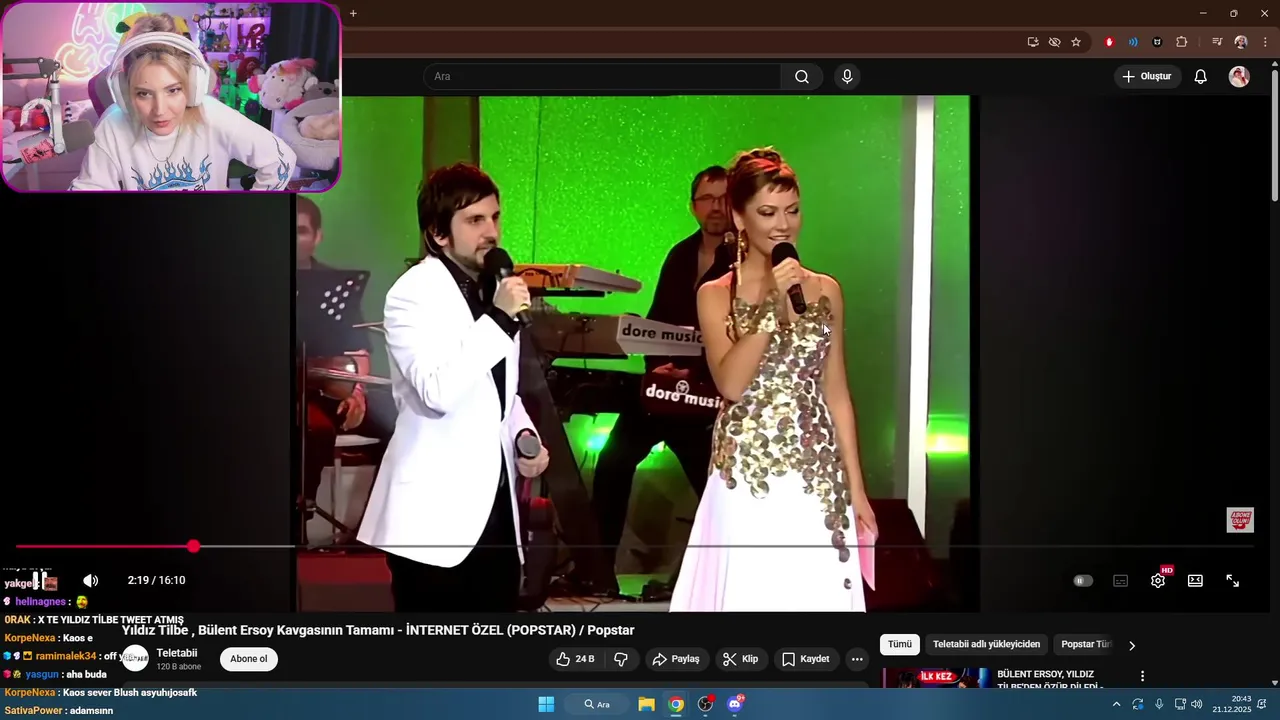1280x720 pixels.
Task: Open Discord from the taskbar
Action: tap(736, 705)
